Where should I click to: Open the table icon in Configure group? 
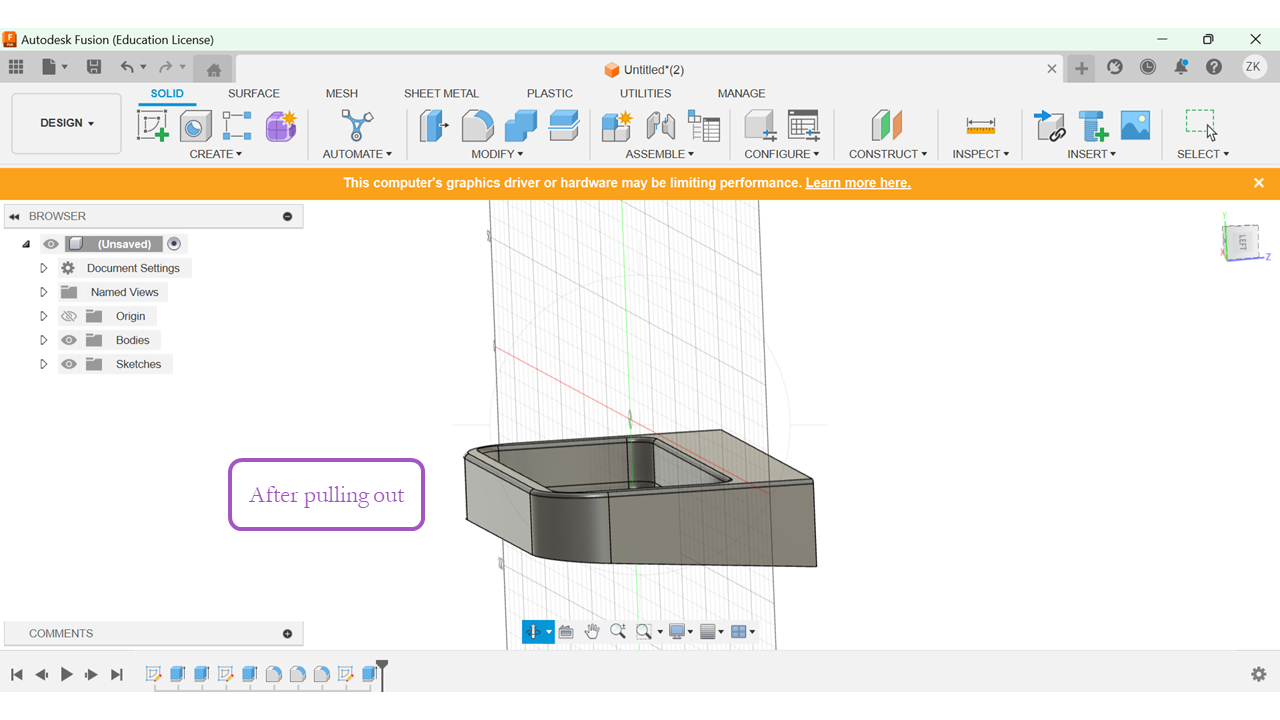point(804,126)
